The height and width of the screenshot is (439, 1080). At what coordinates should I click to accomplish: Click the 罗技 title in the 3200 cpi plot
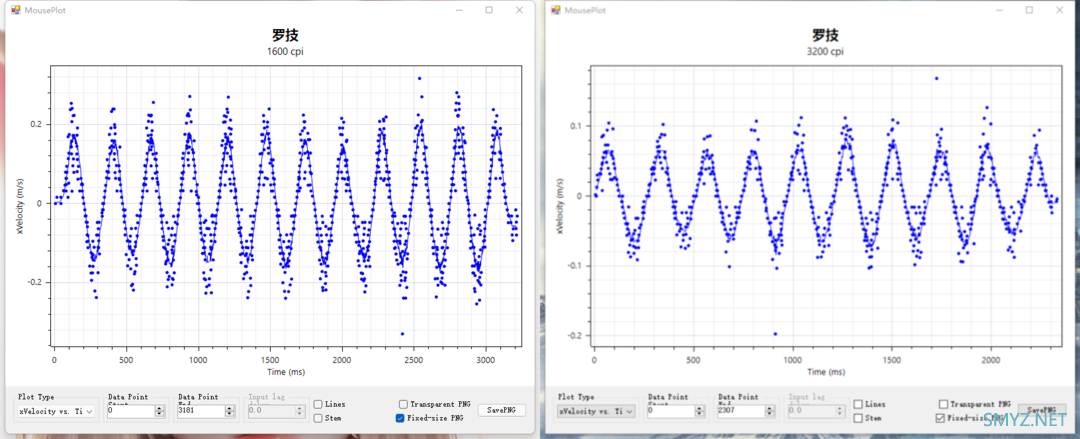tap(825, 35)
